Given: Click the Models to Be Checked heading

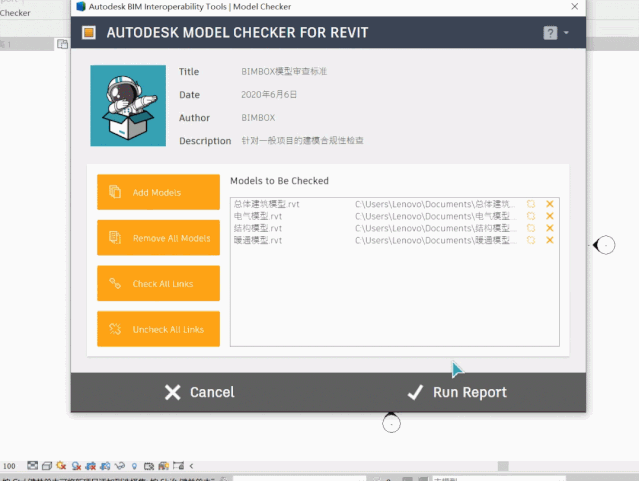Looking at the screenshot, I should tap(279, 181).
